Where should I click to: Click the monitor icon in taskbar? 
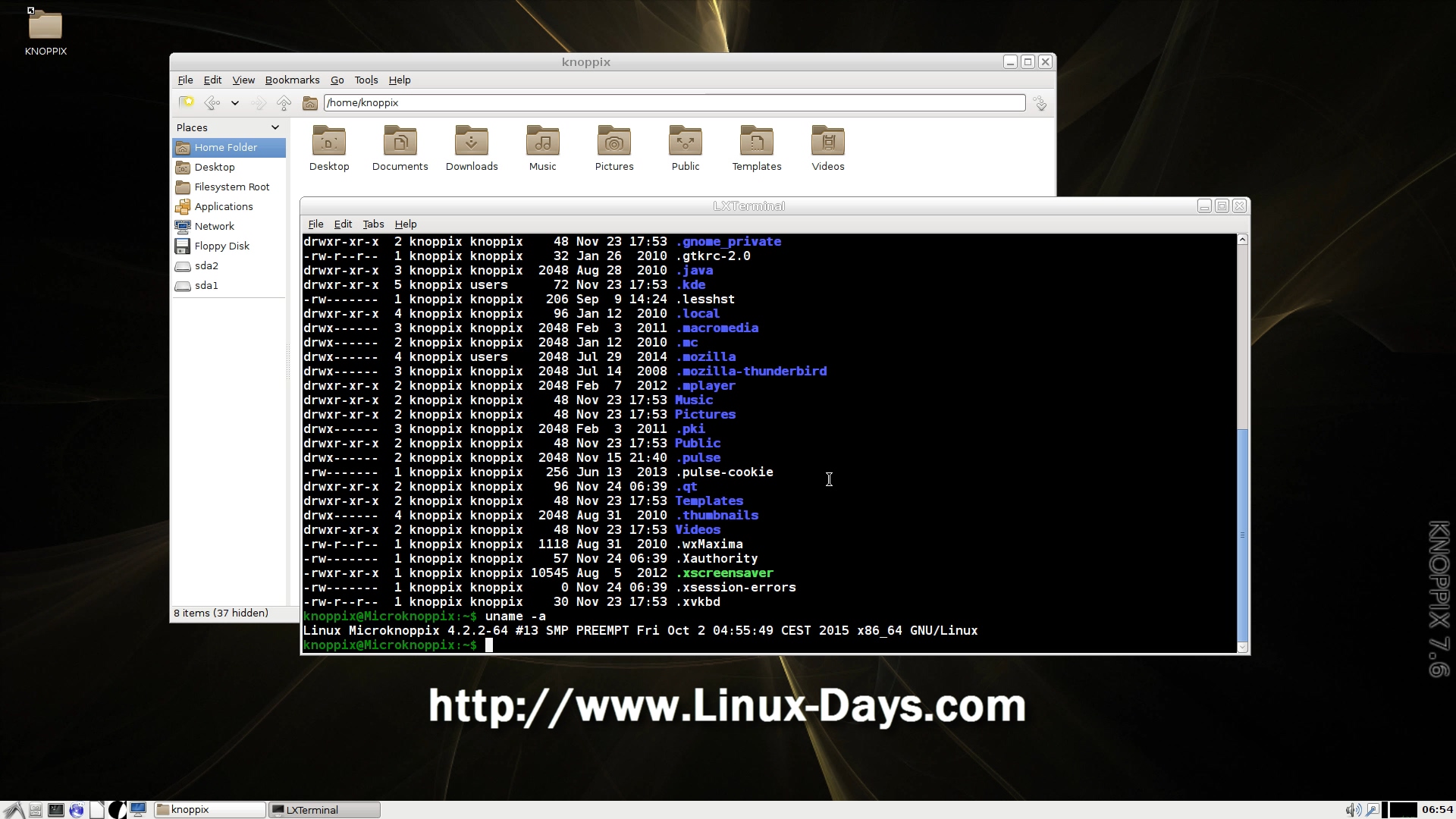138,809
